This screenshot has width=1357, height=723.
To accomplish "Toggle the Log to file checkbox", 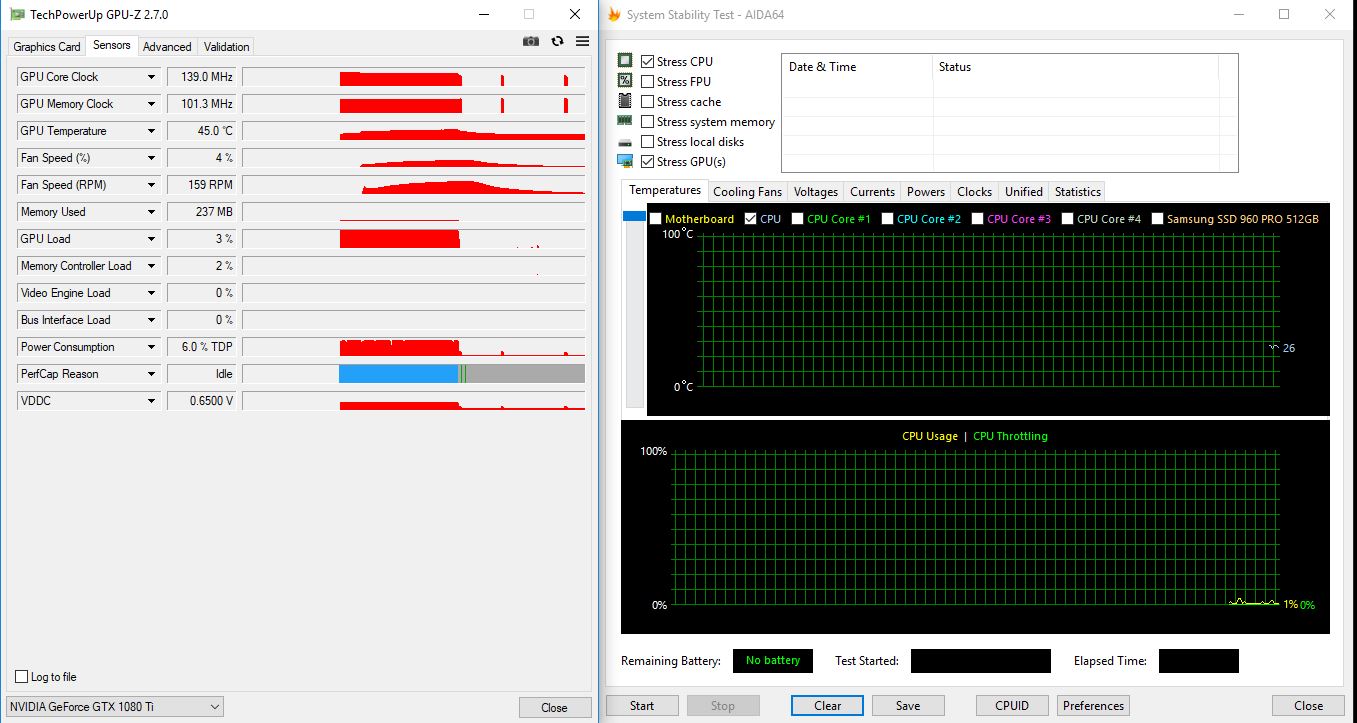I will (x=22, y=677).
